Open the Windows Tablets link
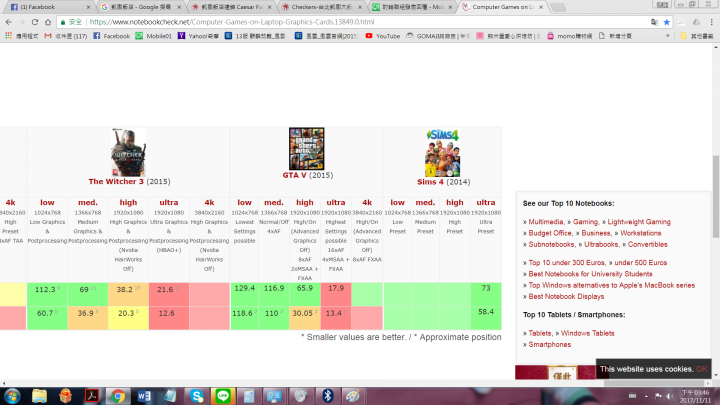The height and width of the screenshot is (405, 720). 587,333
